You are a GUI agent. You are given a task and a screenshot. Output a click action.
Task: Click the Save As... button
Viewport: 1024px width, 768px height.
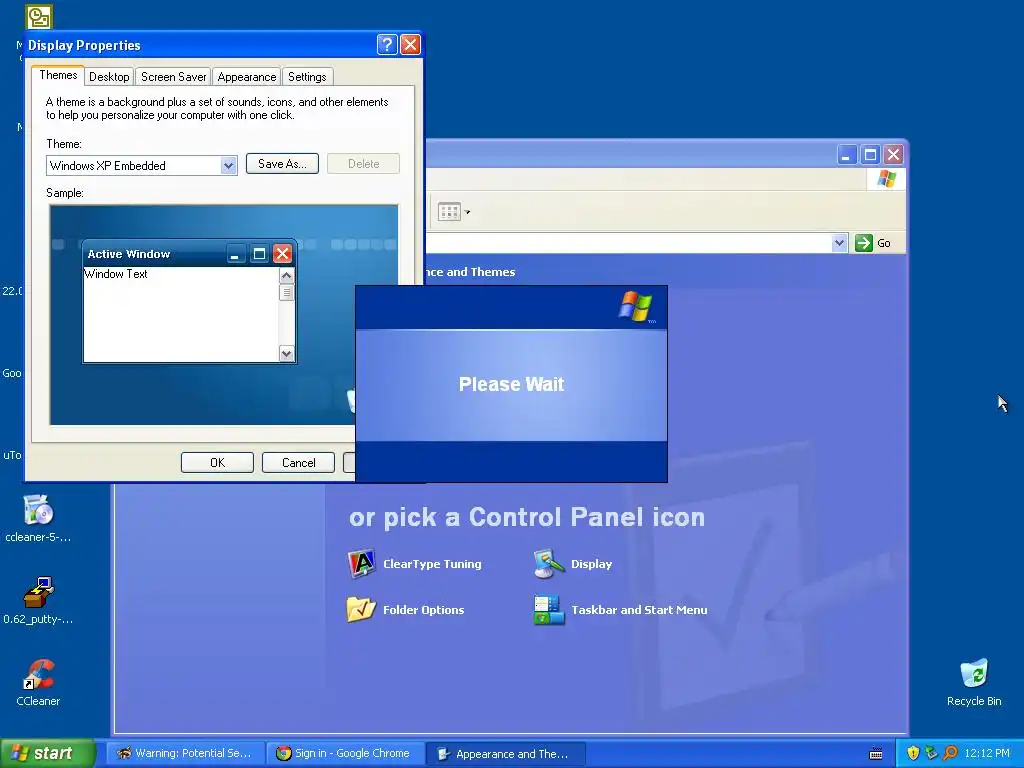coord(282,163)
